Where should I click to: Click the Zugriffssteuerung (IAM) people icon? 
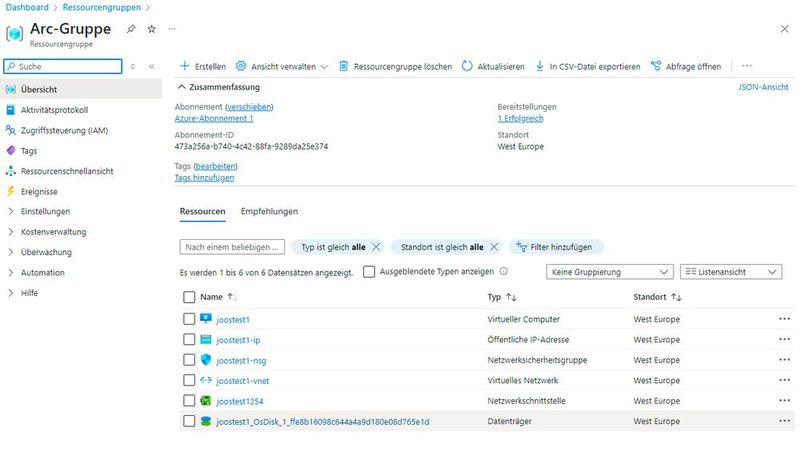click(x=11, y=130)
